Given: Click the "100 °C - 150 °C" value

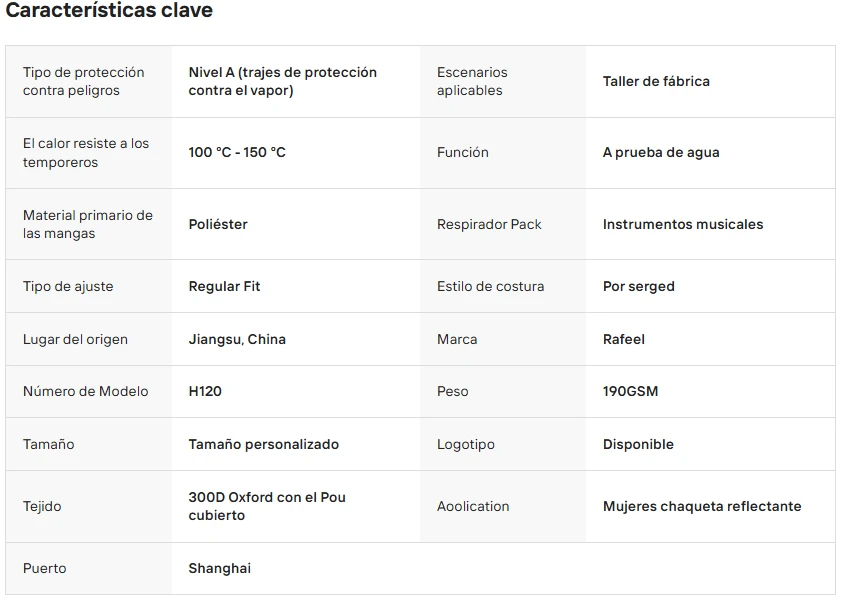Looking at the screenshot, I should coord(237,152).
